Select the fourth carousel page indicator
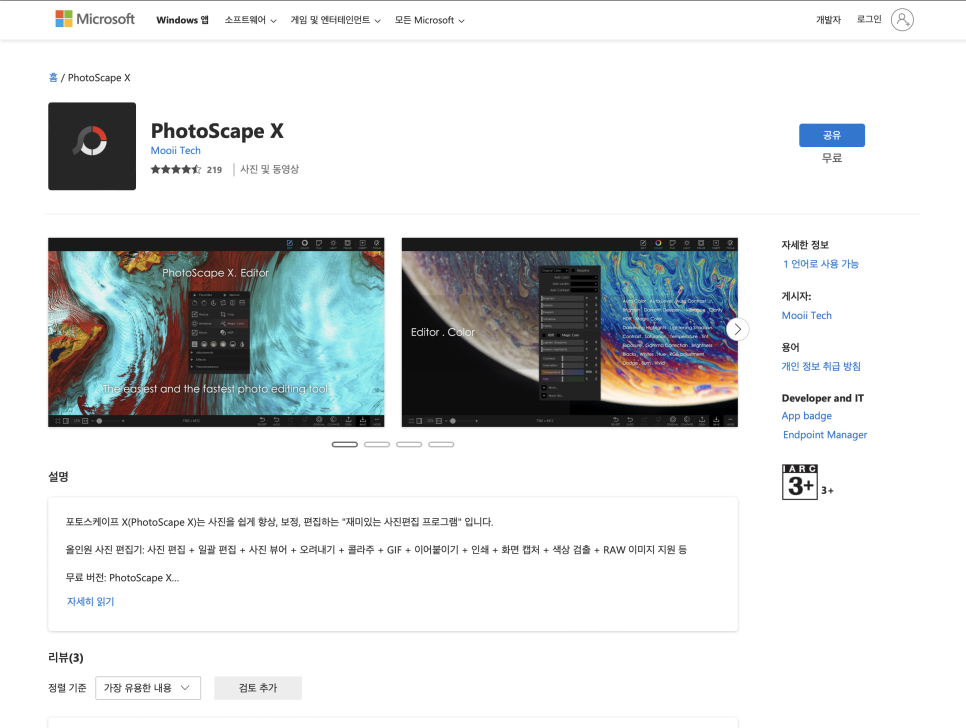Screen dimensions: 966x728 (441, 444)
